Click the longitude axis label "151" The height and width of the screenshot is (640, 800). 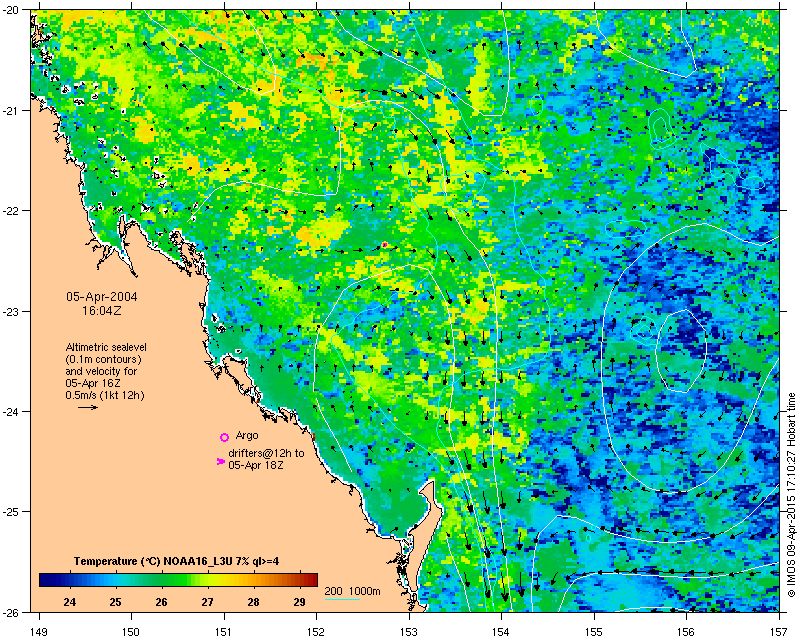point(224,632)
